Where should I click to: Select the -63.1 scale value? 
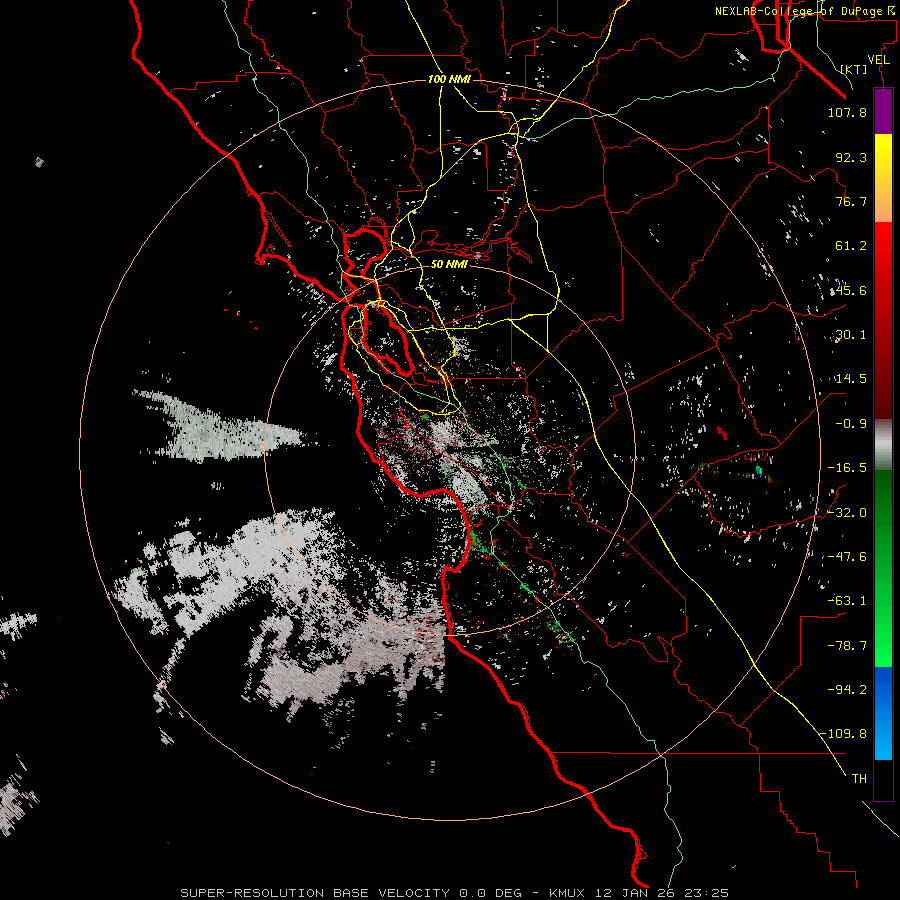(x=847, y=601)
